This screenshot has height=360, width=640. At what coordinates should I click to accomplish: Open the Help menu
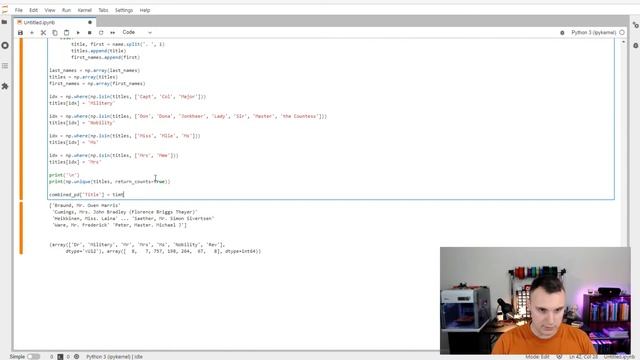tap(145, 10)
